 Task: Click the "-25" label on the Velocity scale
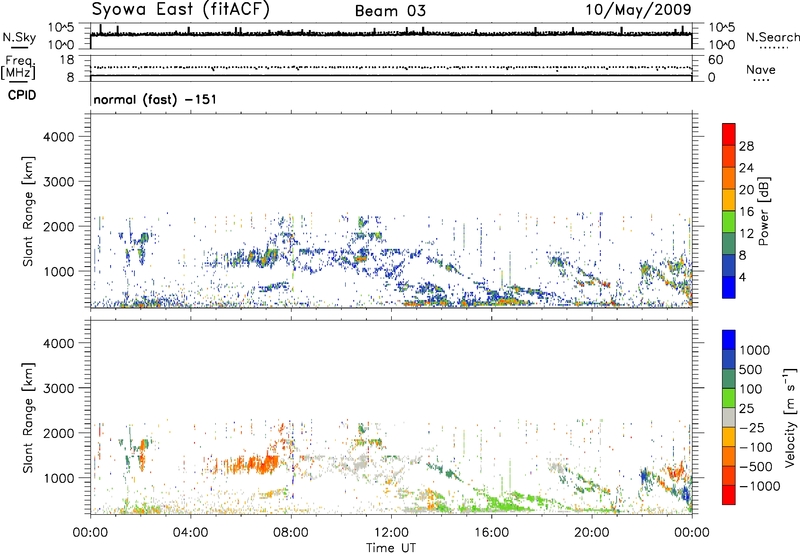pyautogui.click(x=752, y=428)
